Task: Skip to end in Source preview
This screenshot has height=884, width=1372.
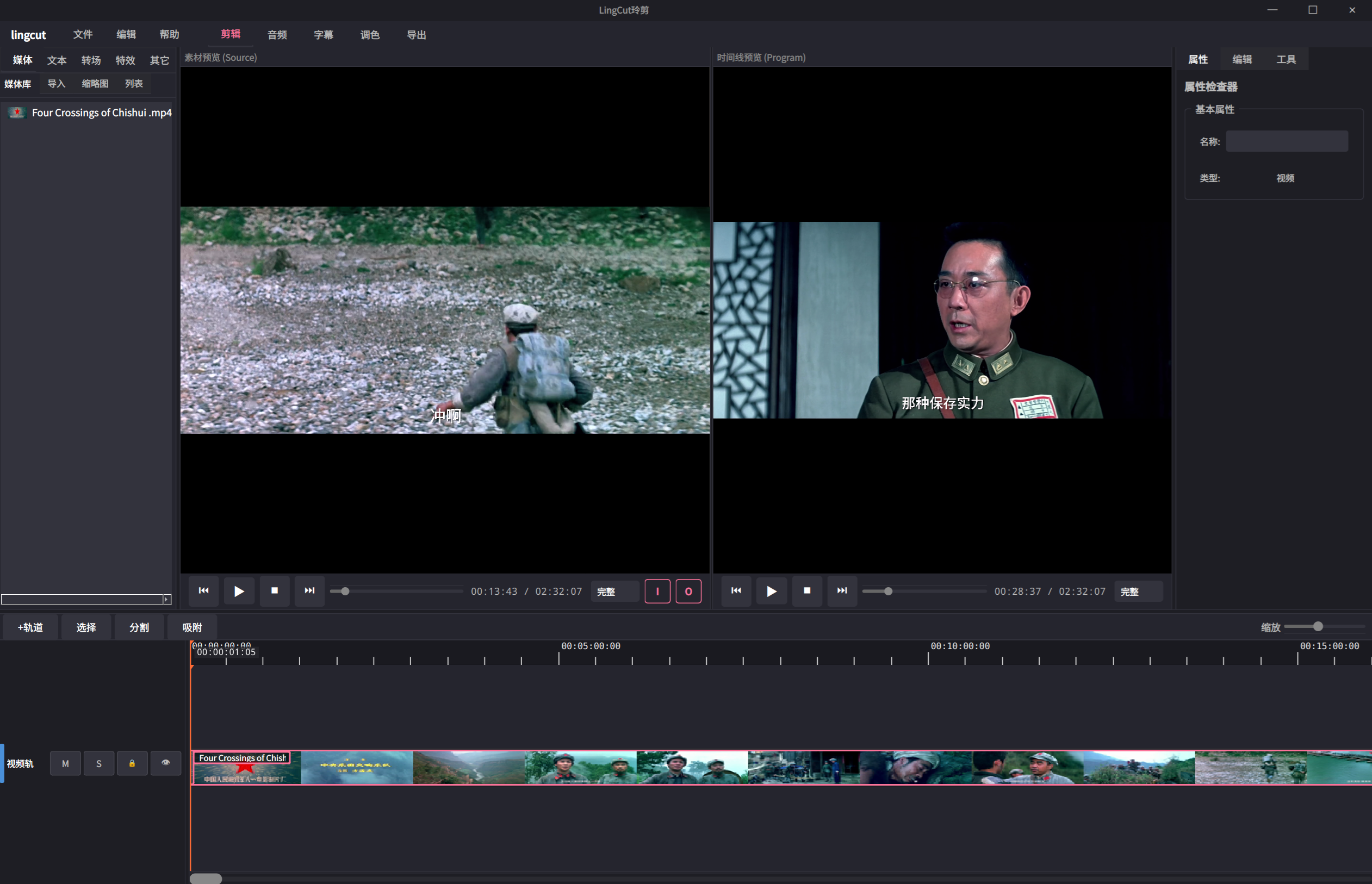Action: pyautogui.click(x=309, y=592)
